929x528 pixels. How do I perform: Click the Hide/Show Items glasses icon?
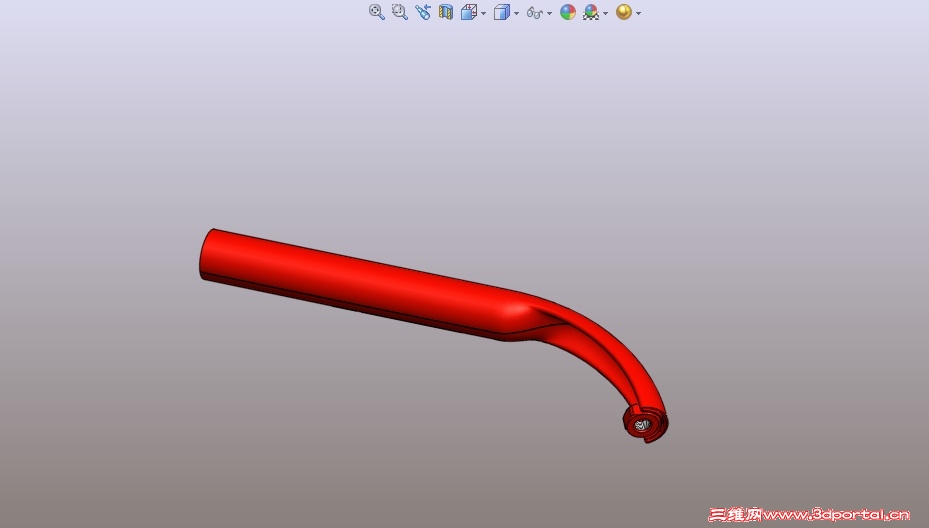pyautogui.click(x=535, y=12)
